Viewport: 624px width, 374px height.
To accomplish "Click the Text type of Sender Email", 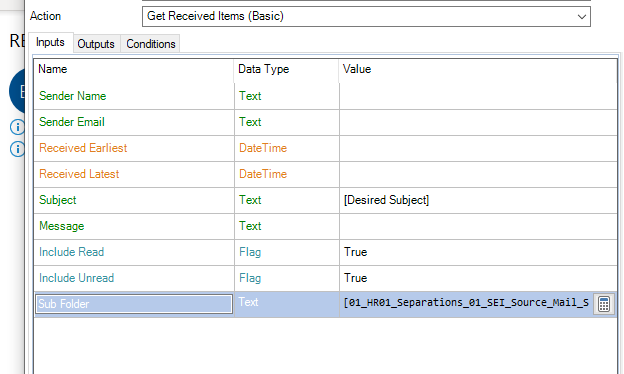I will click(250, 122).
